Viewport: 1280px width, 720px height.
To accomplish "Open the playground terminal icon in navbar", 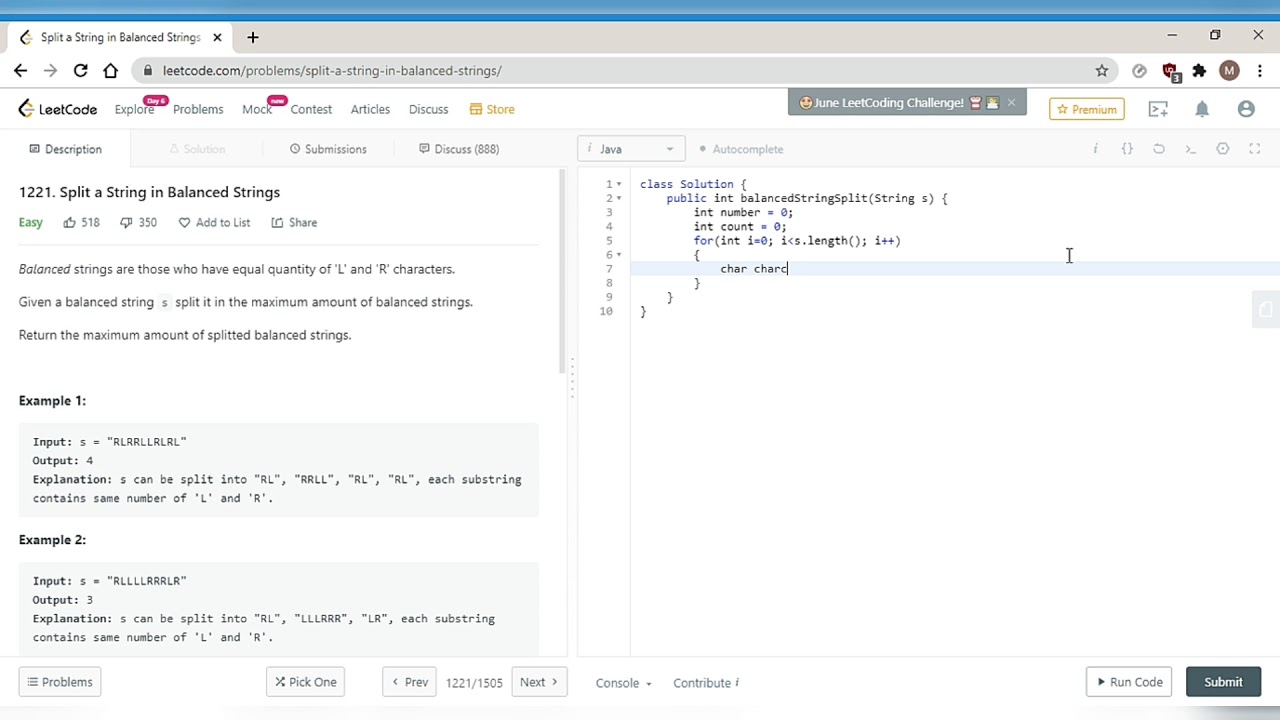I will pos(1158,109).
